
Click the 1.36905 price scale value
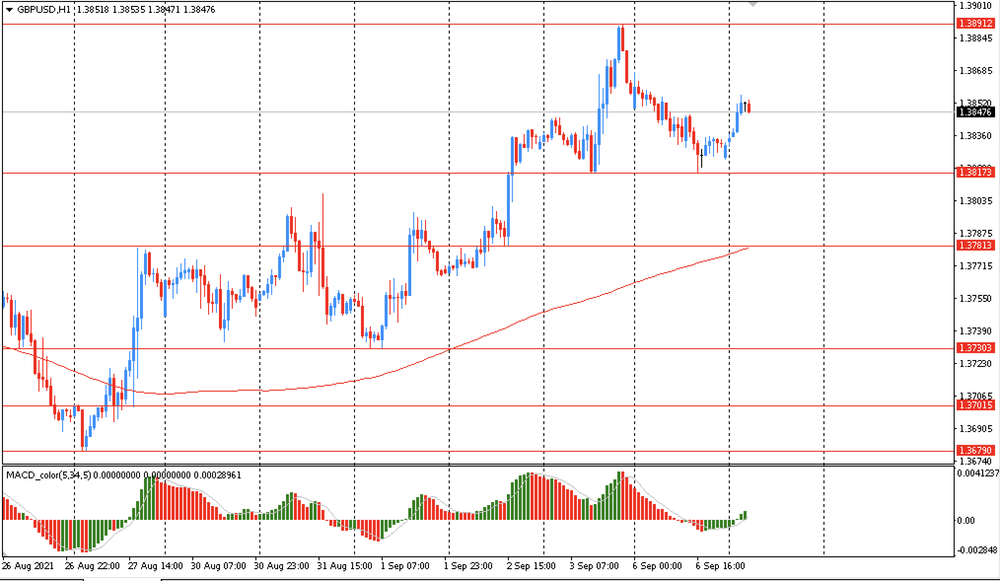(976, 429)
